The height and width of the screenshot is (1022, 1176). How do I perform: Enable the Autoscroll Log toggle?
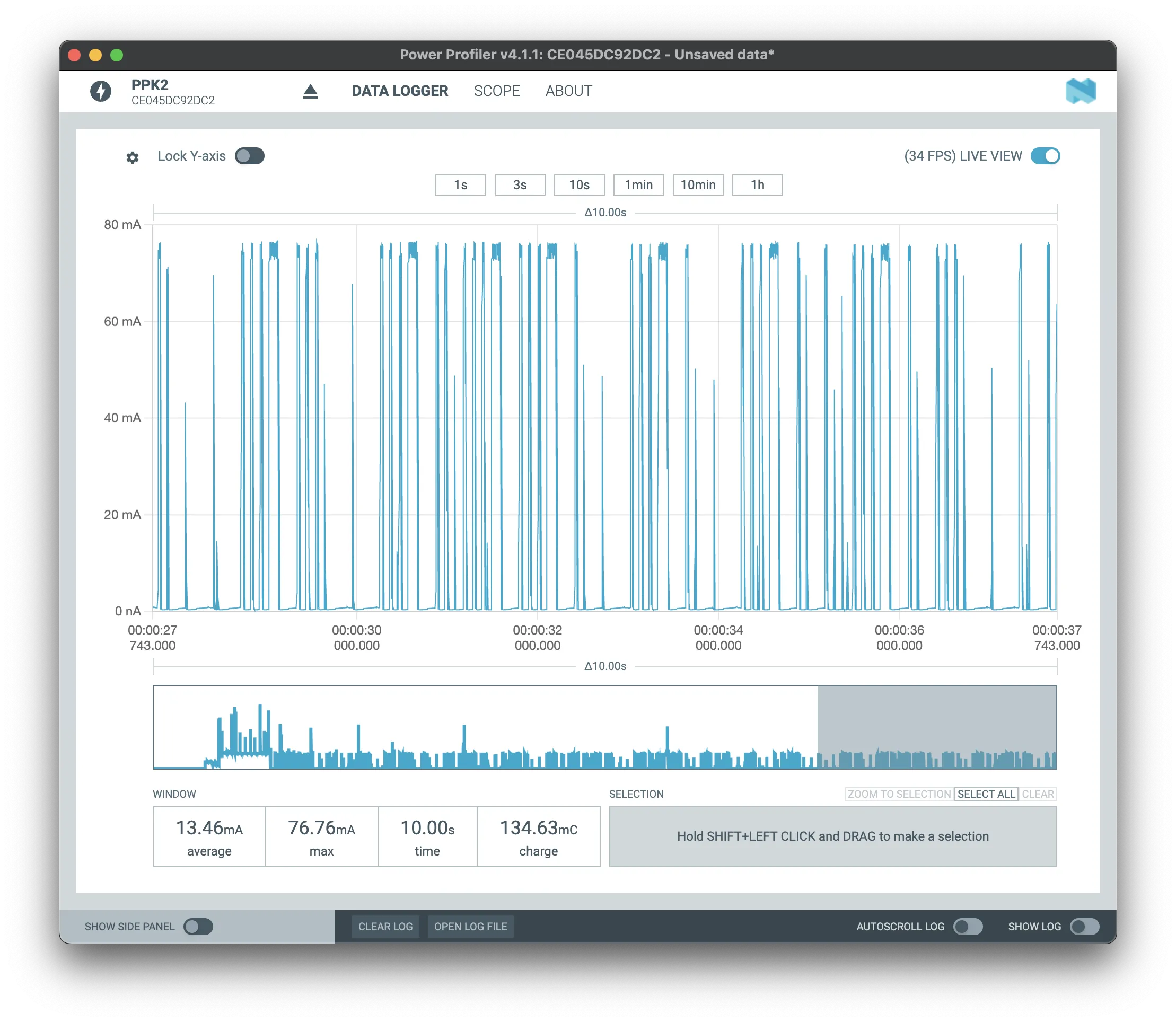click(x=968, y=926)
